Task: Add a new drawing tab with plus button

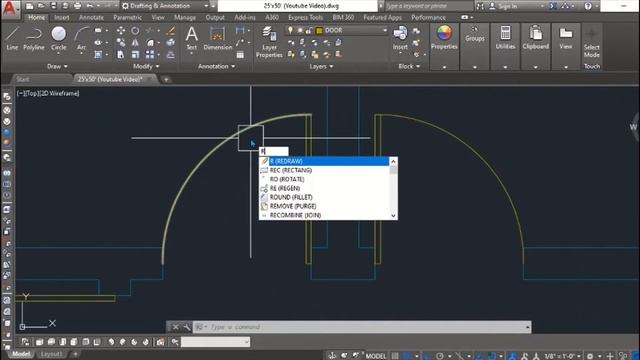Action: click(x=166, y=80)
